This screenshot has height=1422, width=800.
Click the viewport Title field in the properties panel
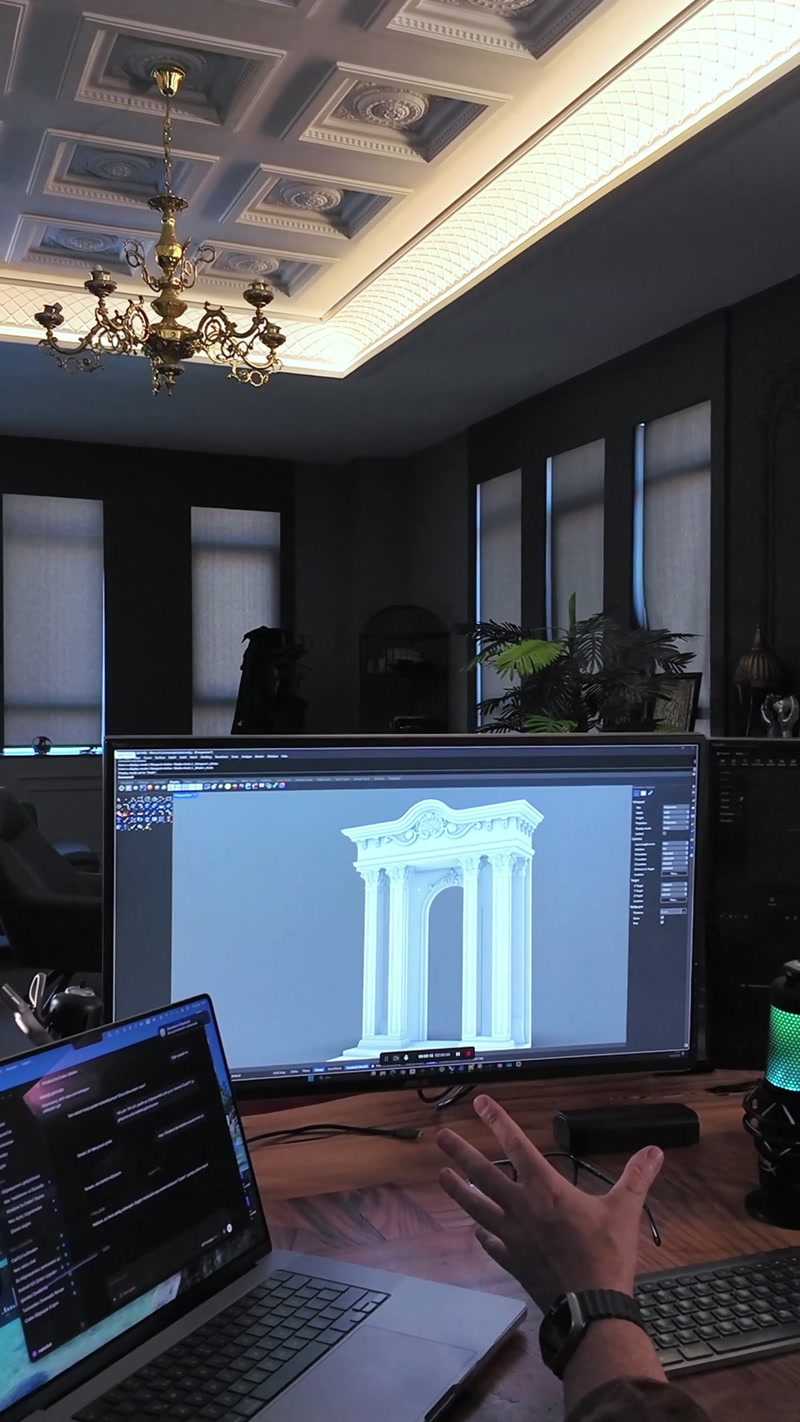[x=676, y=807]
